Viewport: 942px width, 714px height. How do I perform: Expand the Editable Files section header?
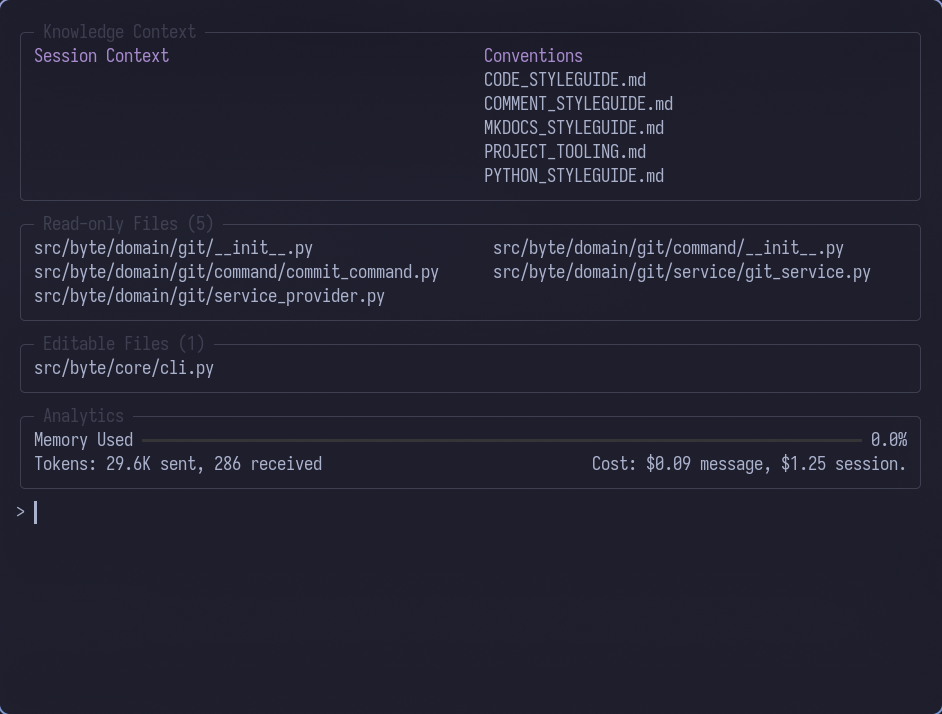(122, 343)
